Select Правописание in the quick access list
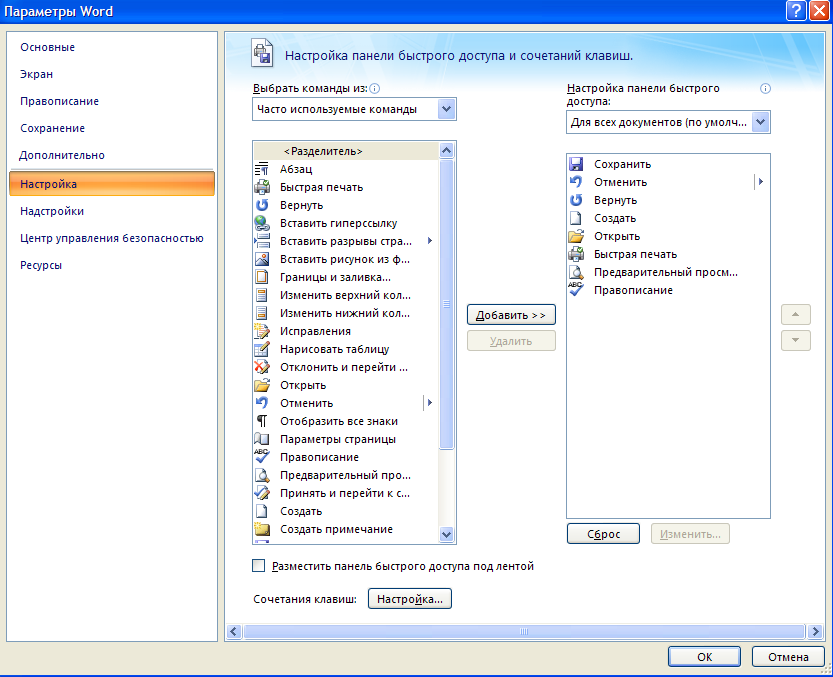Viewport: 833px width, 677px height. (x=668, y=290)
